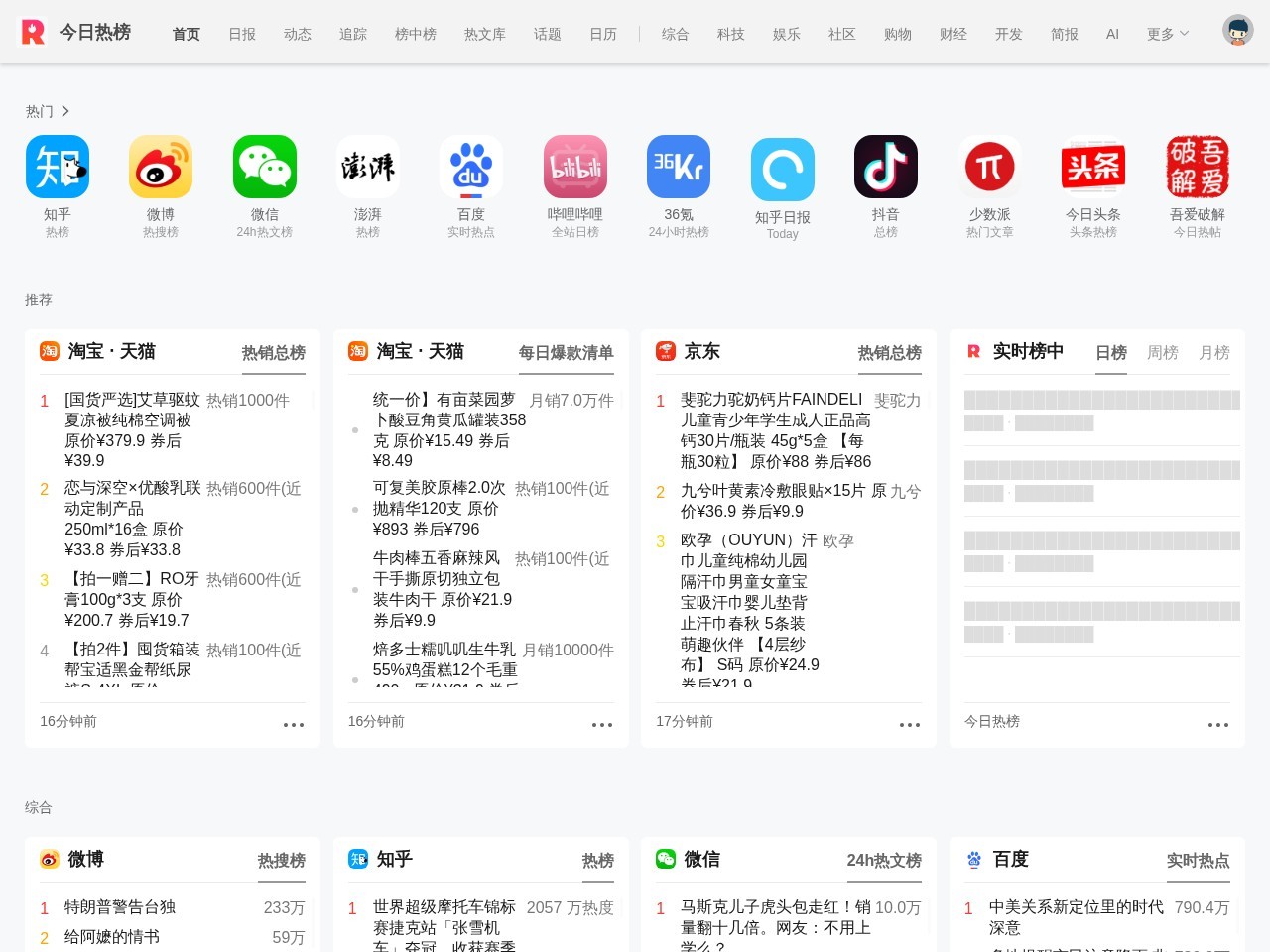
Task: Go to 首页 tab
Action: pos(187,34)
